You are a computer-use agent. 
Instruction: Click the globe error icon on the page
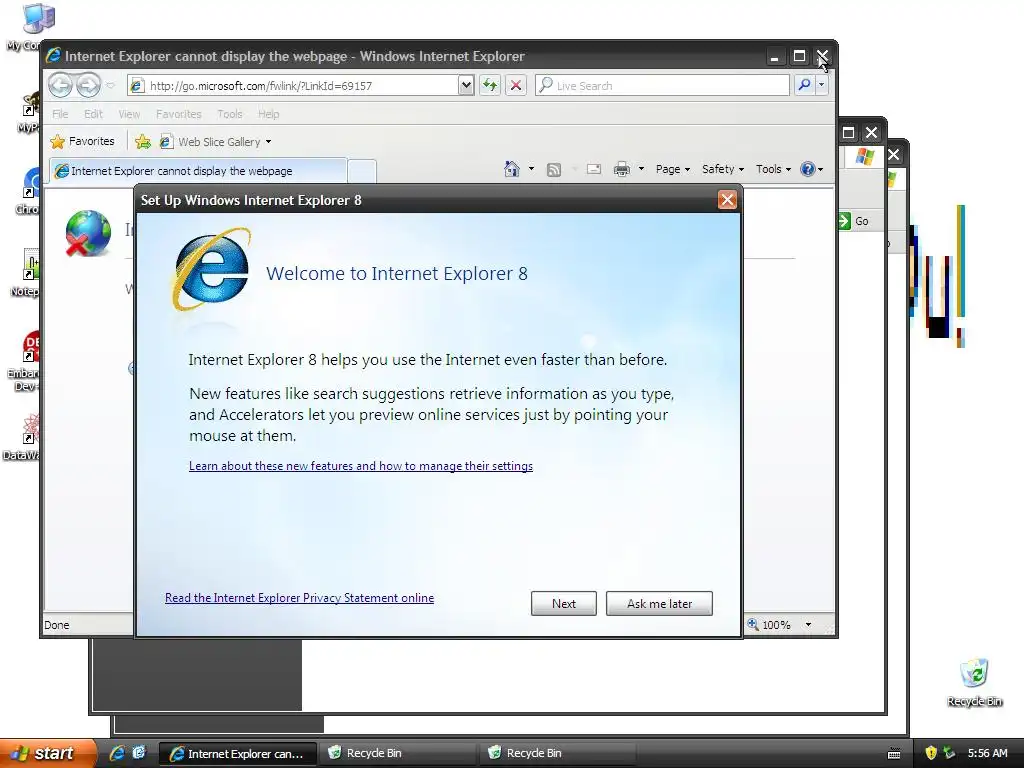coord(88,233)
